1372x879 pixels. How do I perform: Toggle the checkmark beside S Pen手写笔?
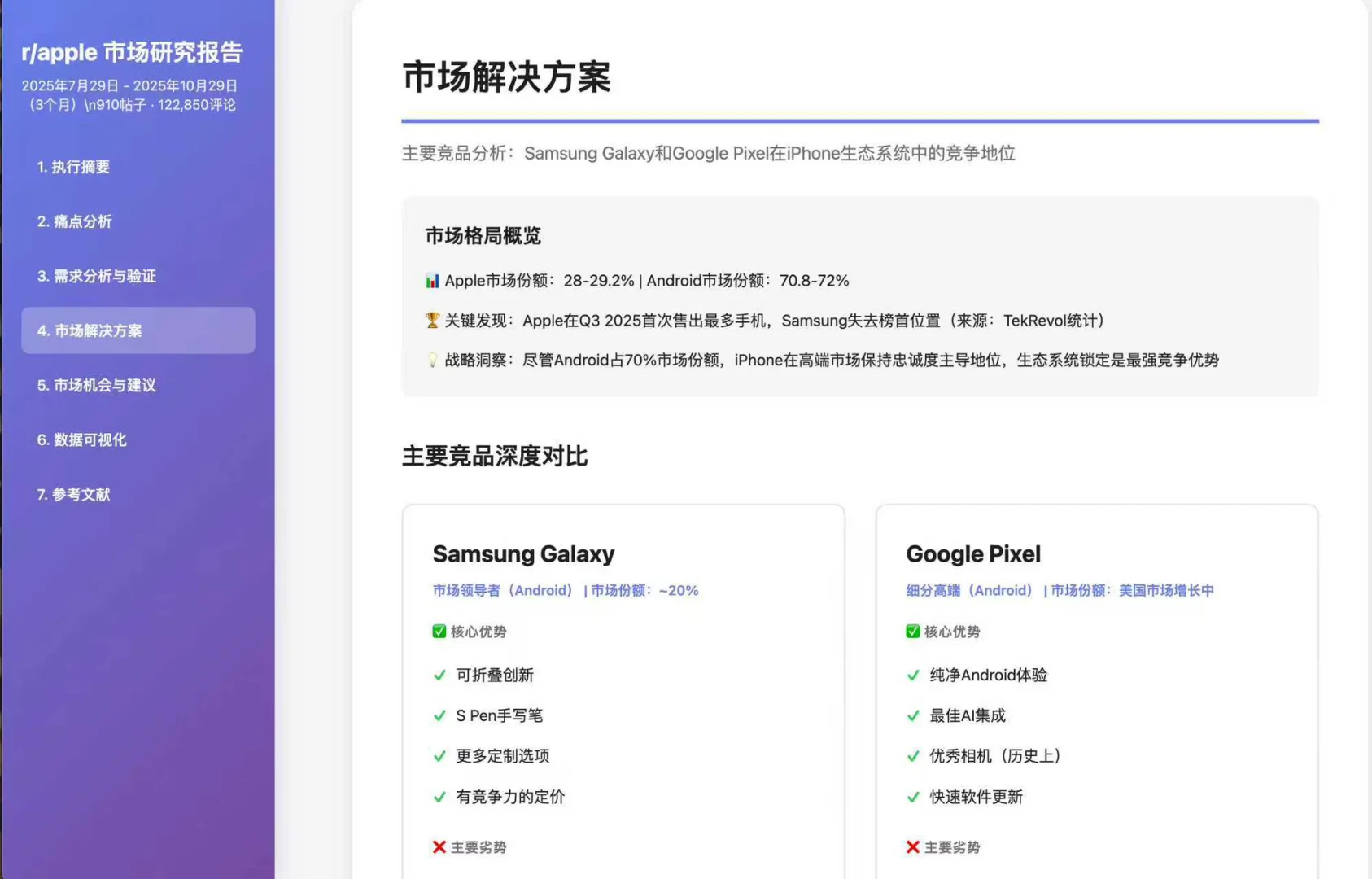[438, 715]
